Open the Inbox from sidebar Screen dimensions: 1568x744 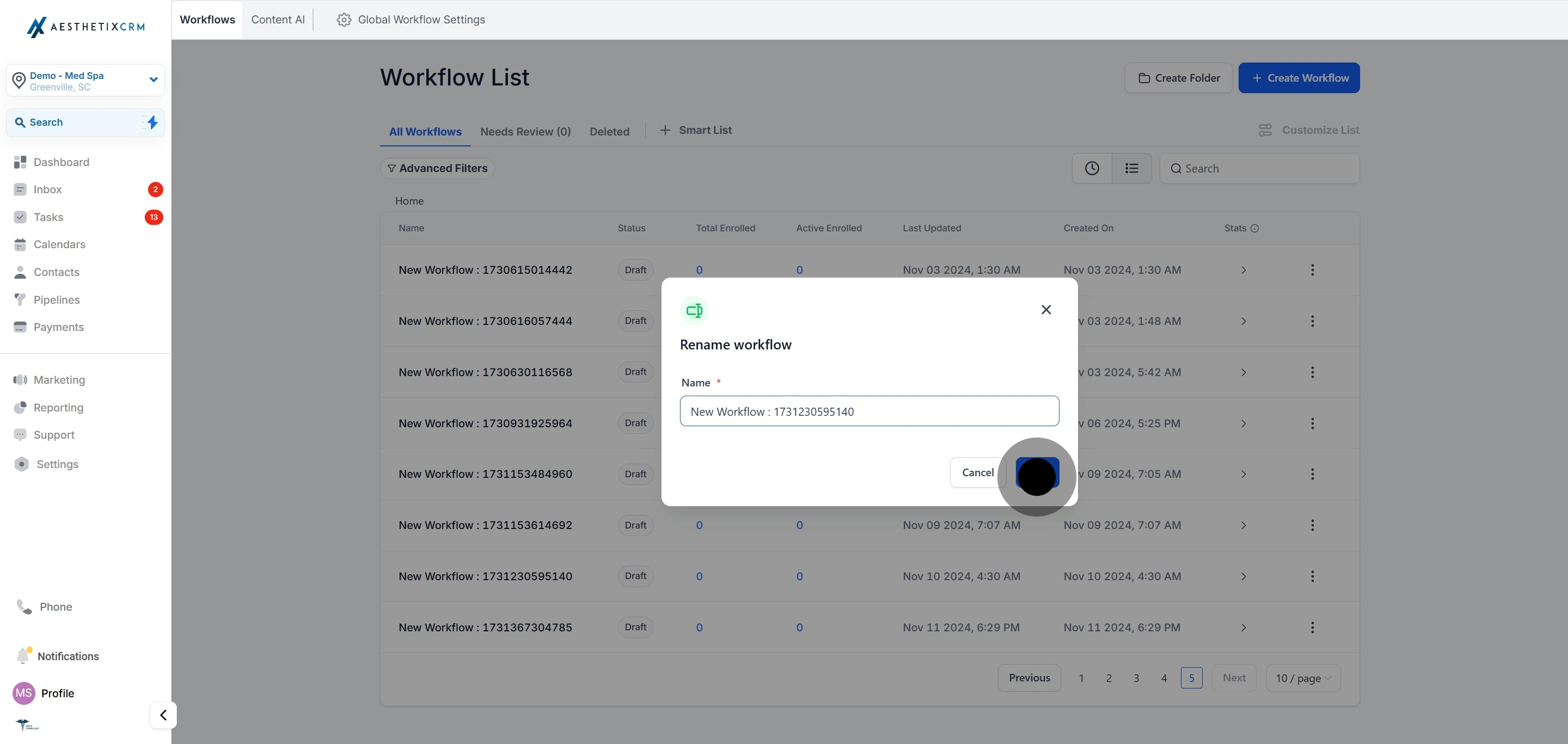[x=47, y=189]
